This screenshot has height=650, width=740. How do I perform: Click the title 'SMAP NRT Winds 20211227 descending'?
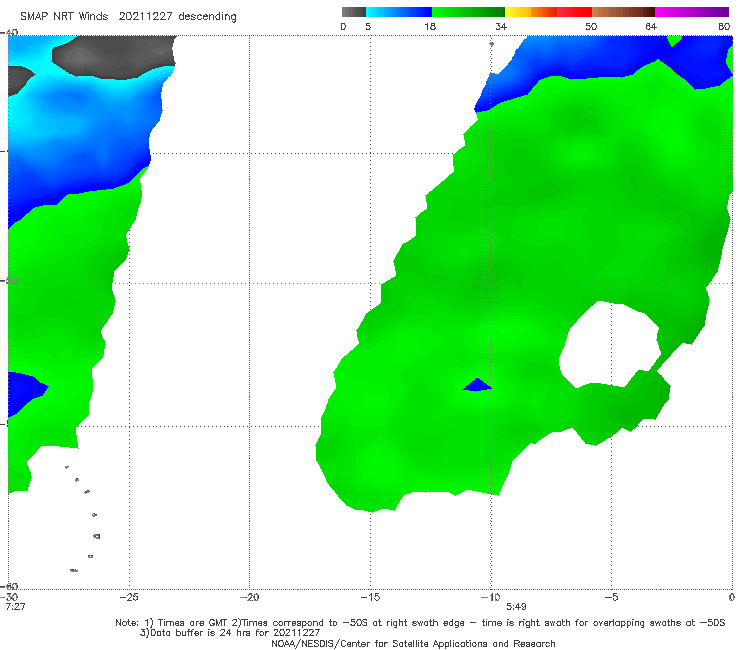point(128,17)
